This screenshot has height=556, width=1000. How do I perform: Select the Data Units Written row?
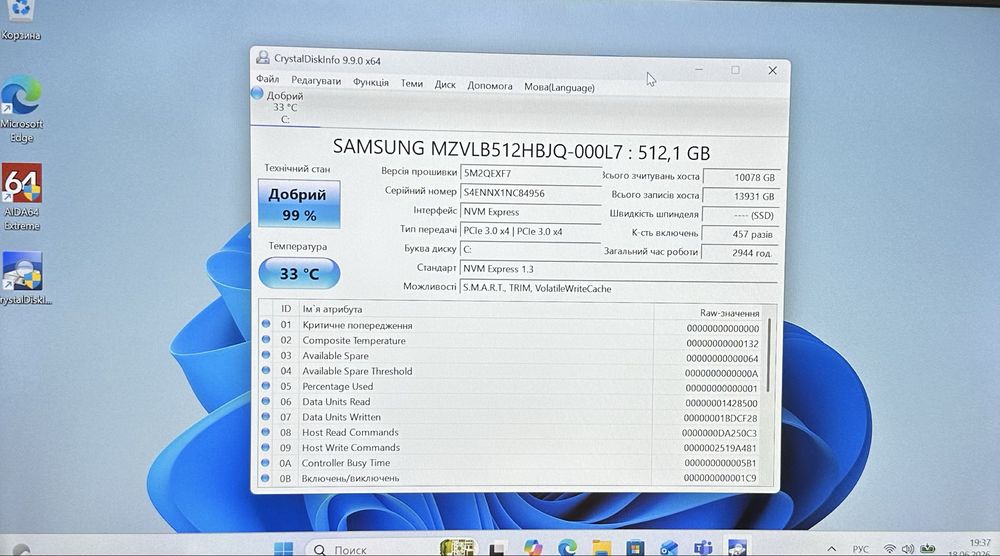pos(511,418)
